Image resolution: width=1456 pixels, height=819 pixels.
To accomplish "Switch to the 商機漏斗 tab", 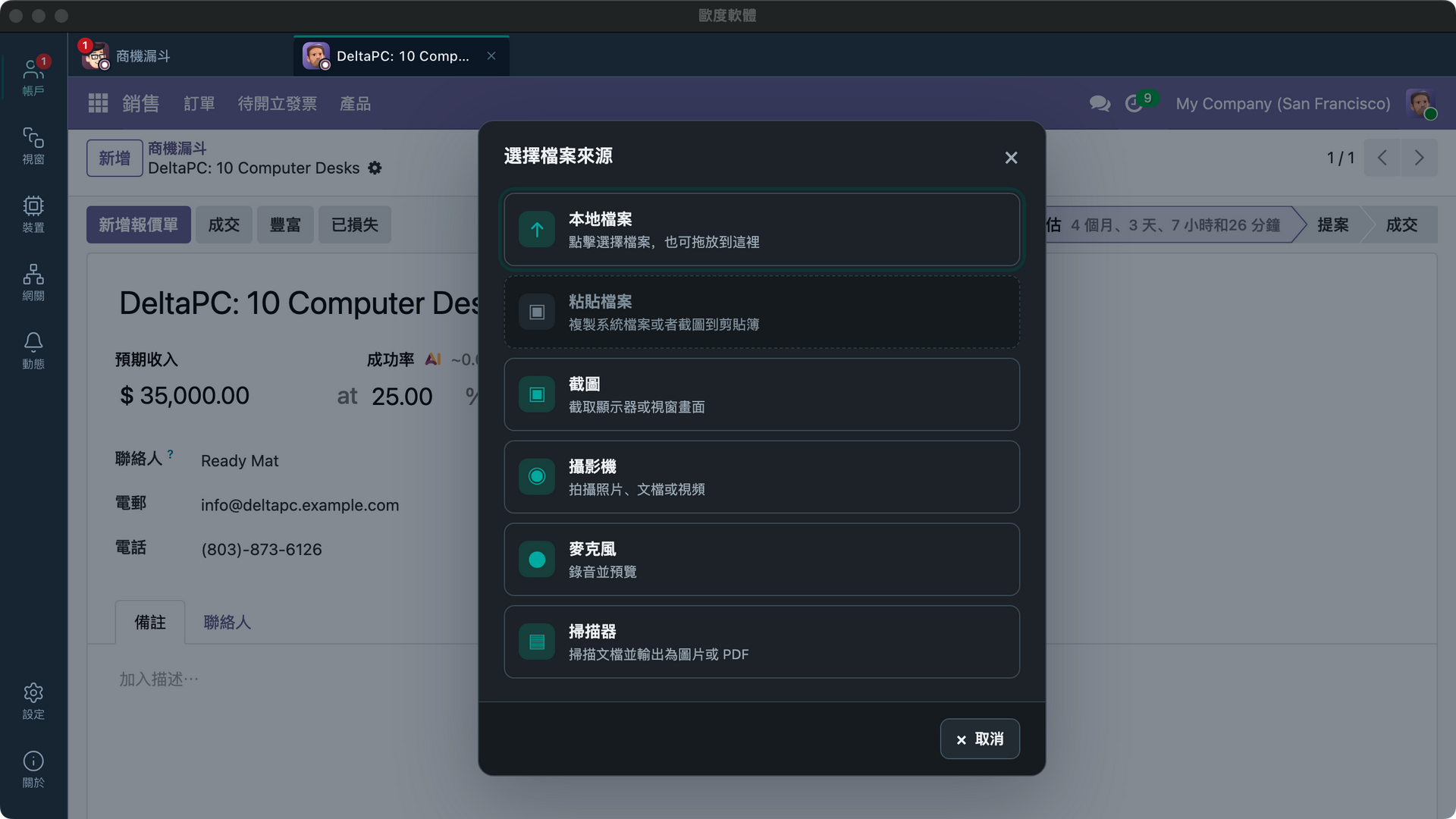I will coord(180,56).
